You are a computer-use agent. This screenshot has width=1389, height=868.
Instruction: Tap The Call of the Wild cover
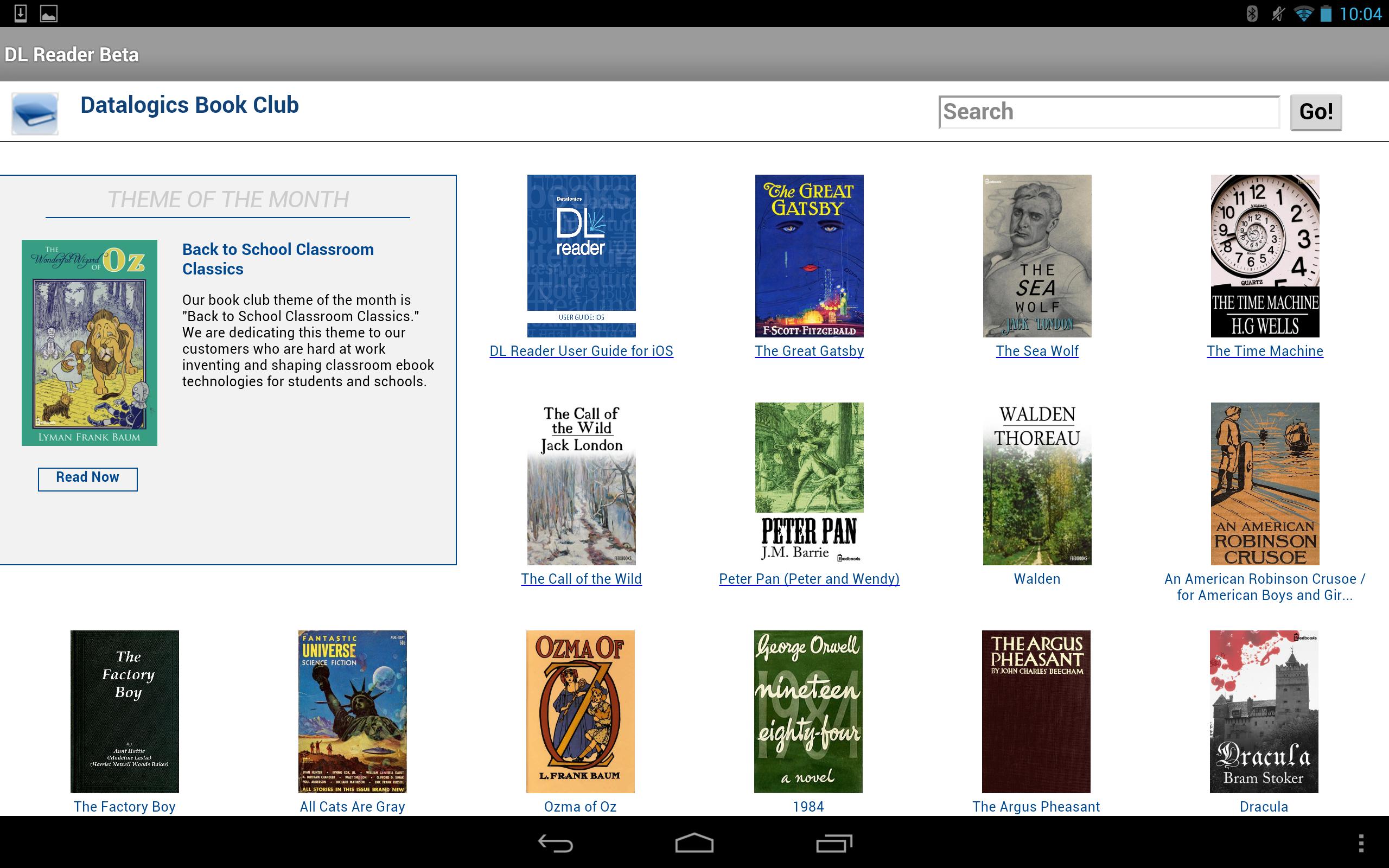point(582,483)
